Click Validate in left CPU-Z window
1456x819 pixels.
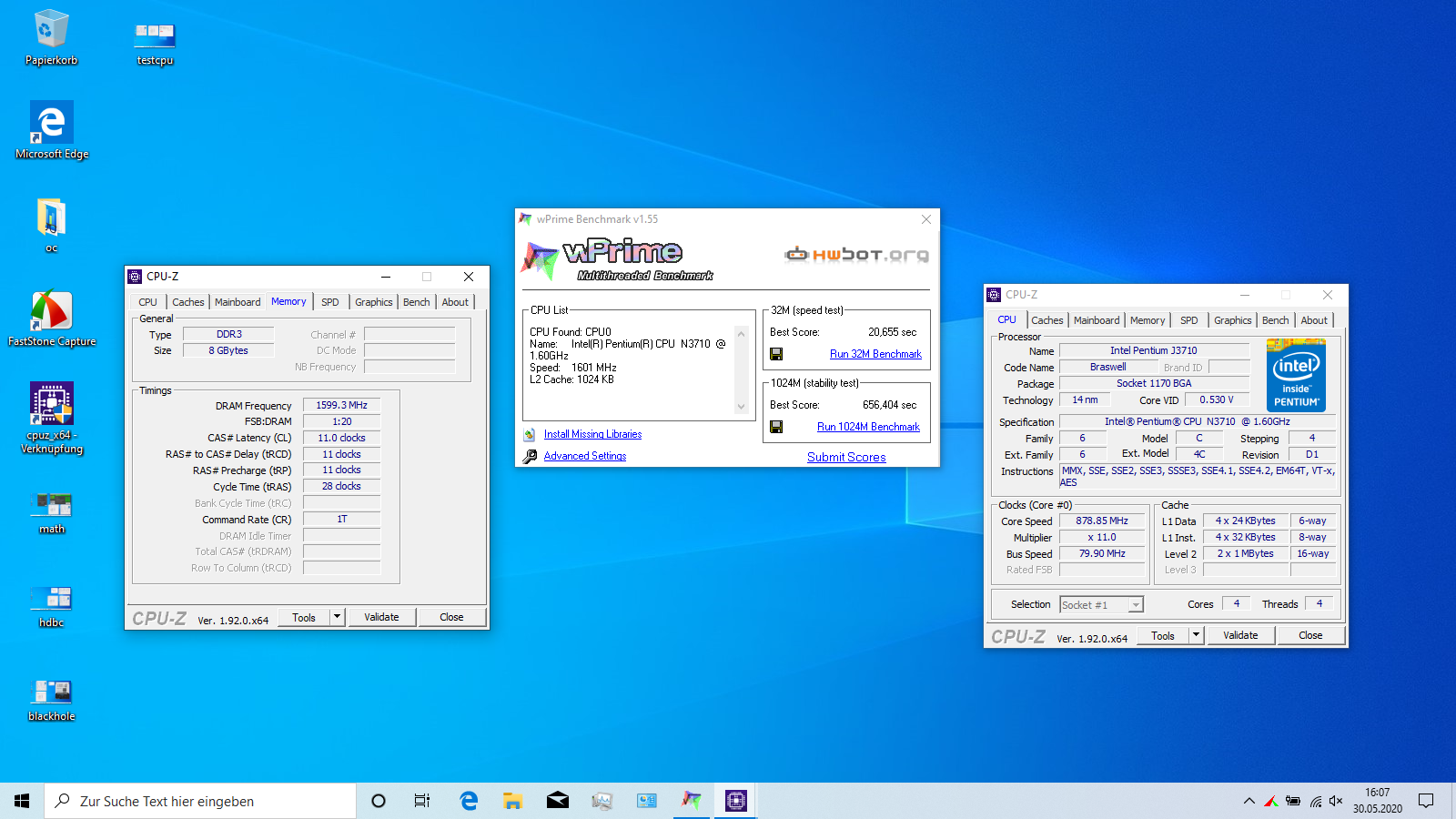(381, 617)
